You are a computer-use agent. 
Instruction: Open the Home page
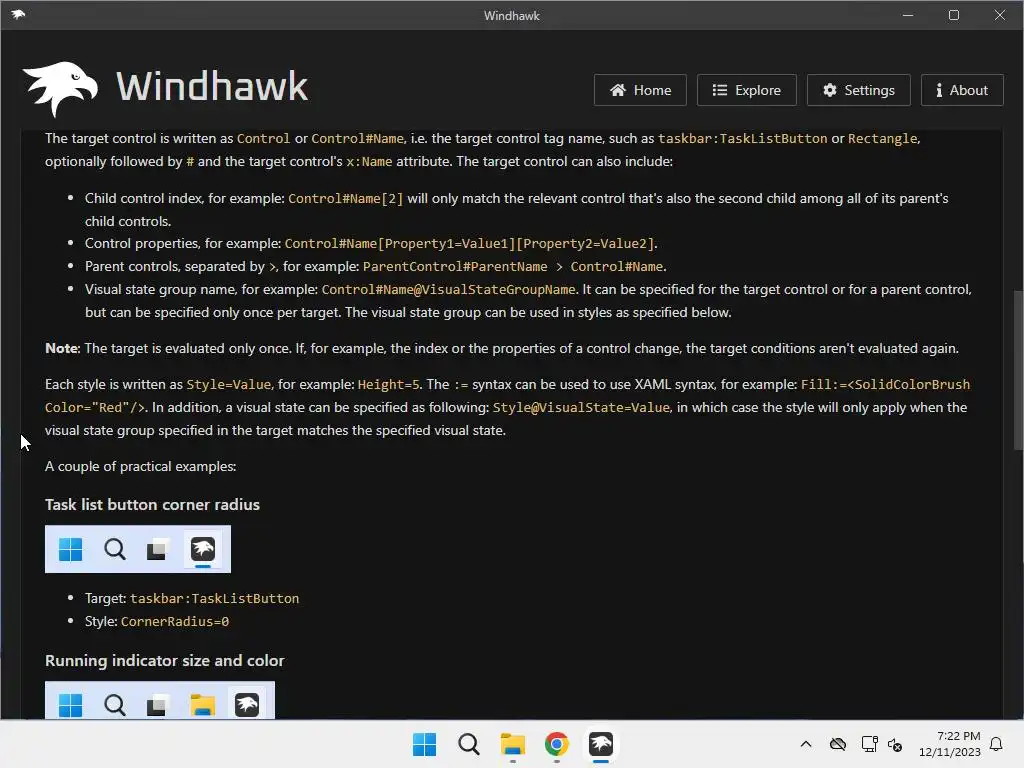click(x=640, y=90)
